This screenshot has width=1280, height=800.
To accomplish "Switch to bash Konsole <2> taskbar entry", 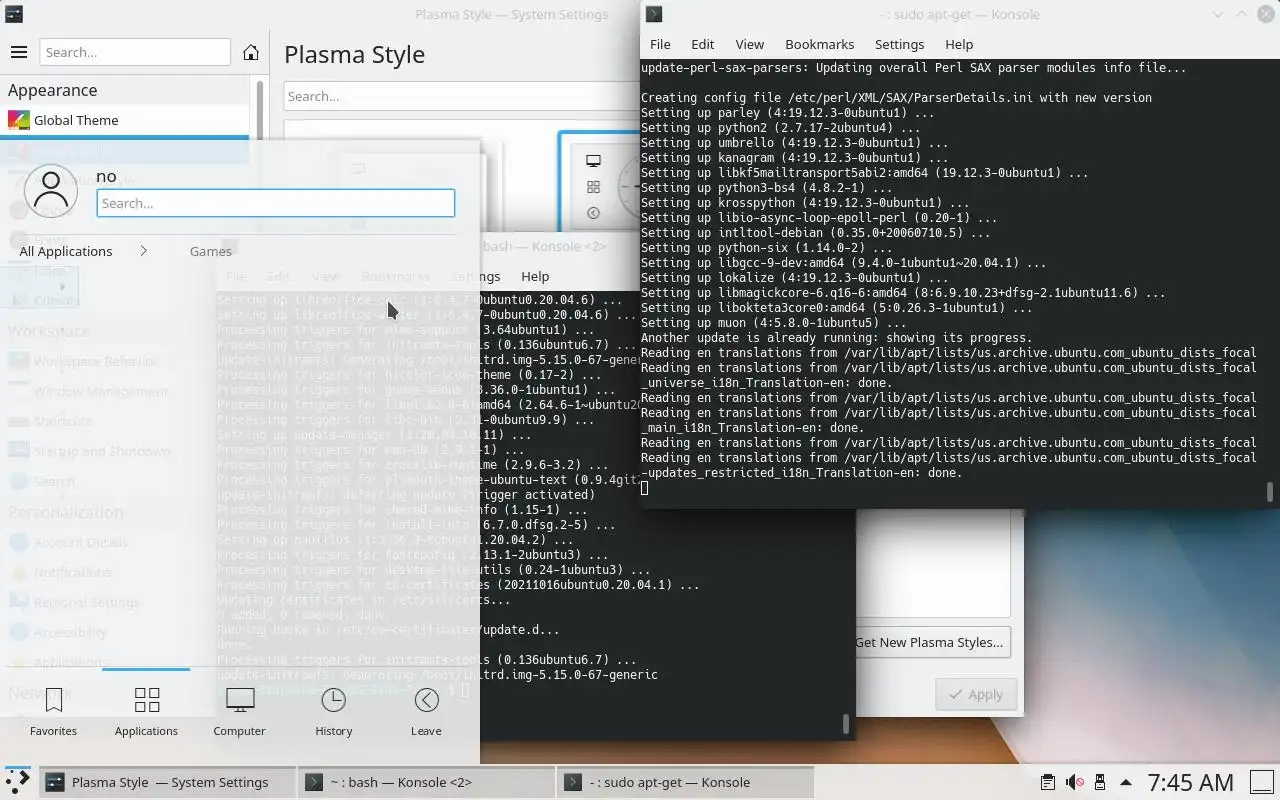I will tap(427, 782).
